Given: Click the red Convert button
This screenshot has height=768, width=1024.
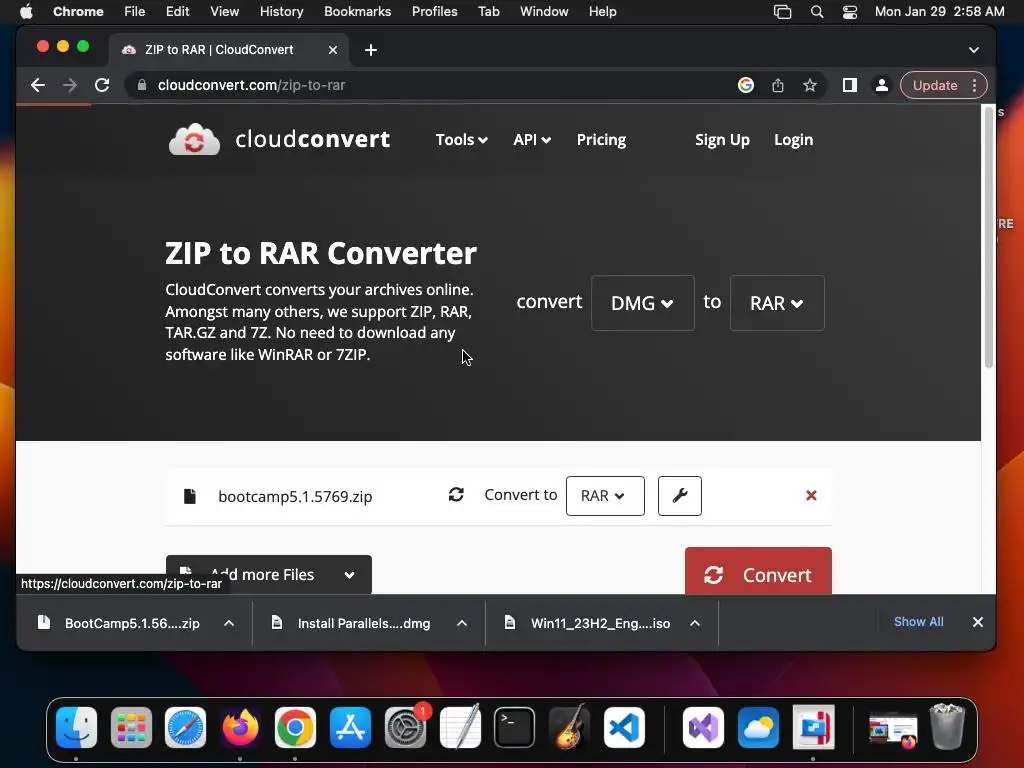Looking at the screenshot, I should [x=758, y=571].
